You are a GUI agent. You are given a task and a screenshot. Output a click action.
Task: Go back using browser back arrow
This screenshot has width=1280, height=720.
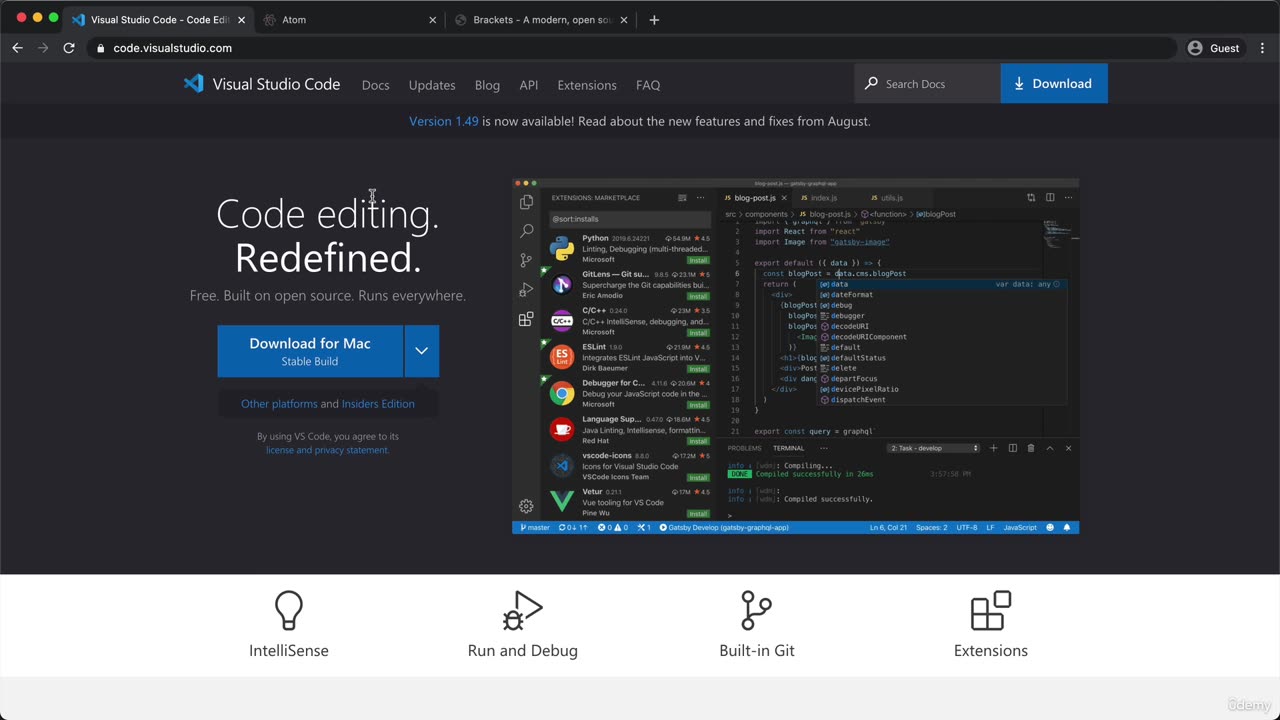17,48
